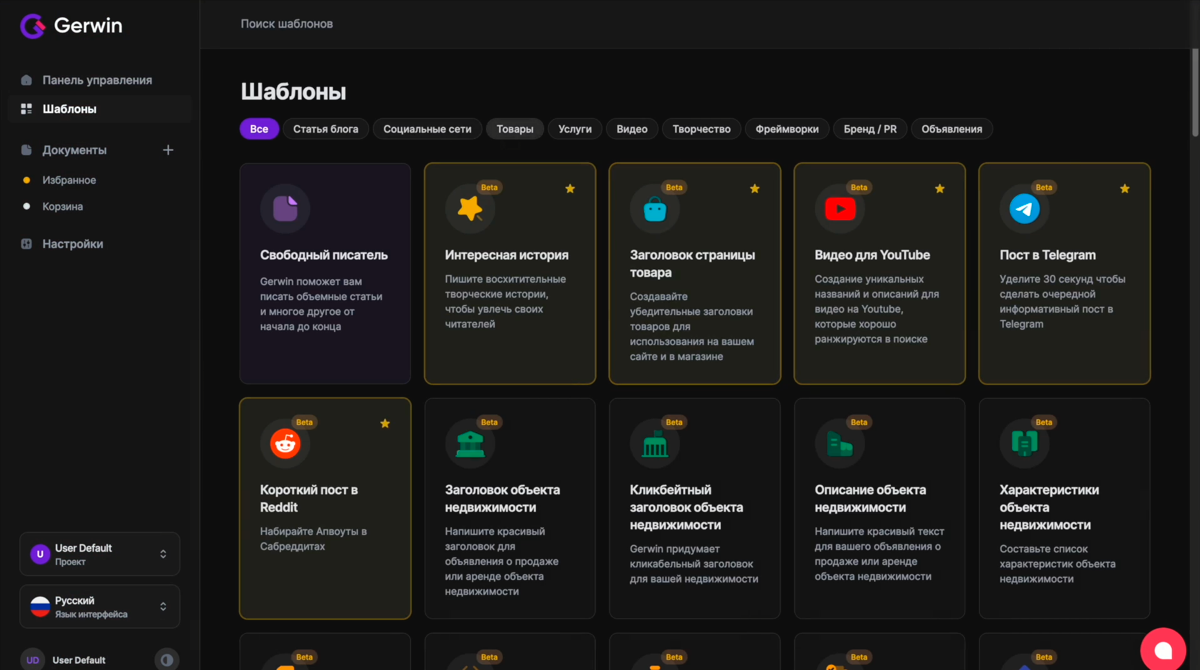The width and height of the screenshot is (1200, 670).
Task: Open Избранное documents
Action: pyautogui.click(x=69, y=180)
